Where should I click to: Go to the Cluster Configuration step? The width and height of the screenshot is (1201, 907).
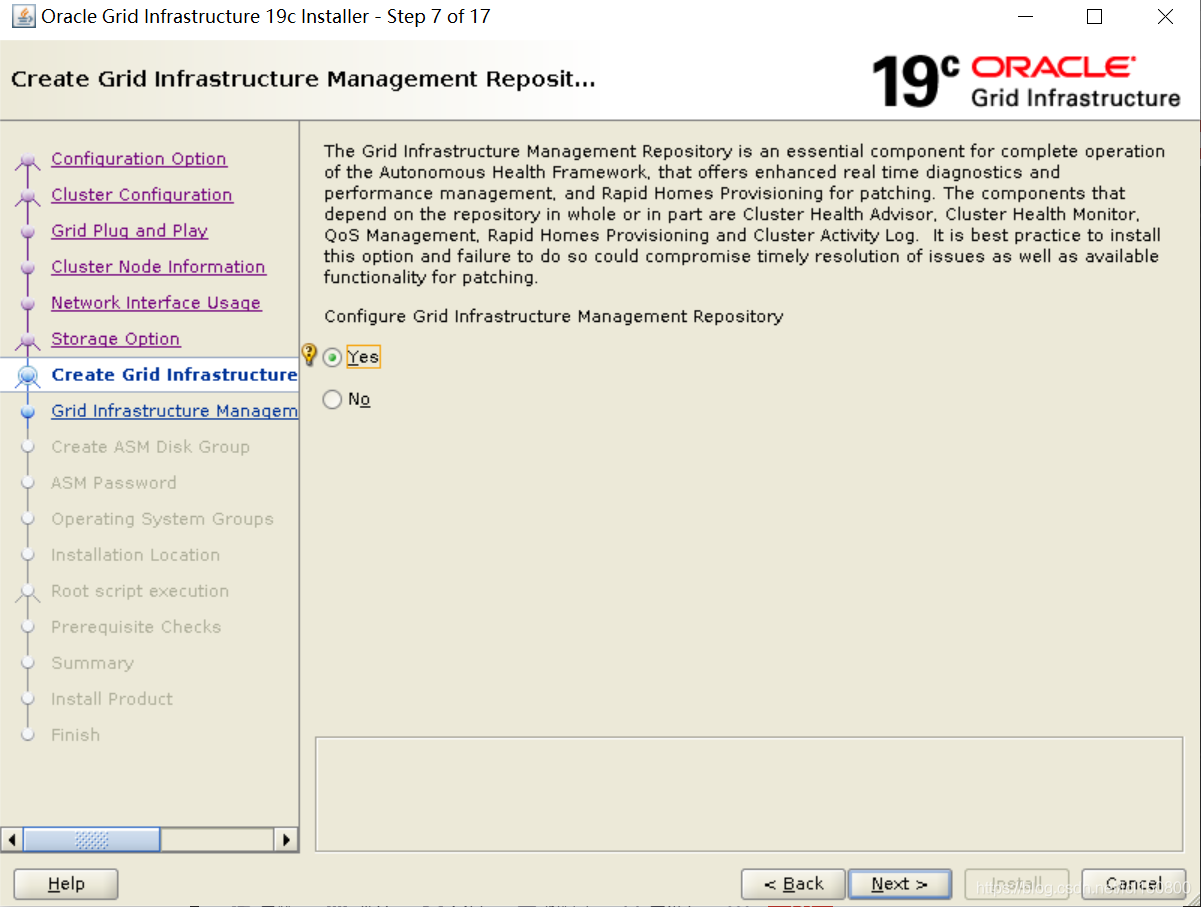142,195
